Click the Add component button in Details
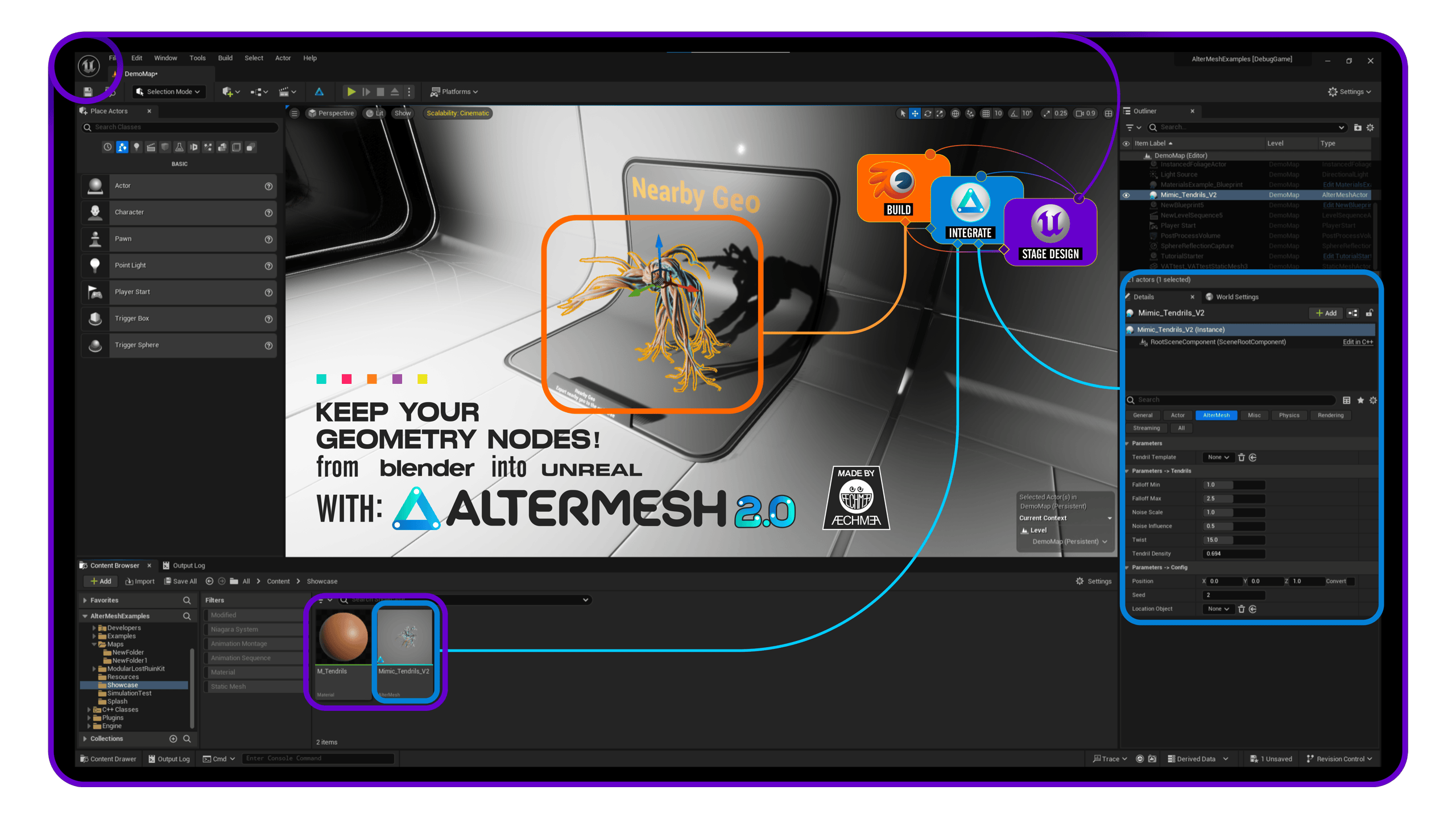 1326,313
